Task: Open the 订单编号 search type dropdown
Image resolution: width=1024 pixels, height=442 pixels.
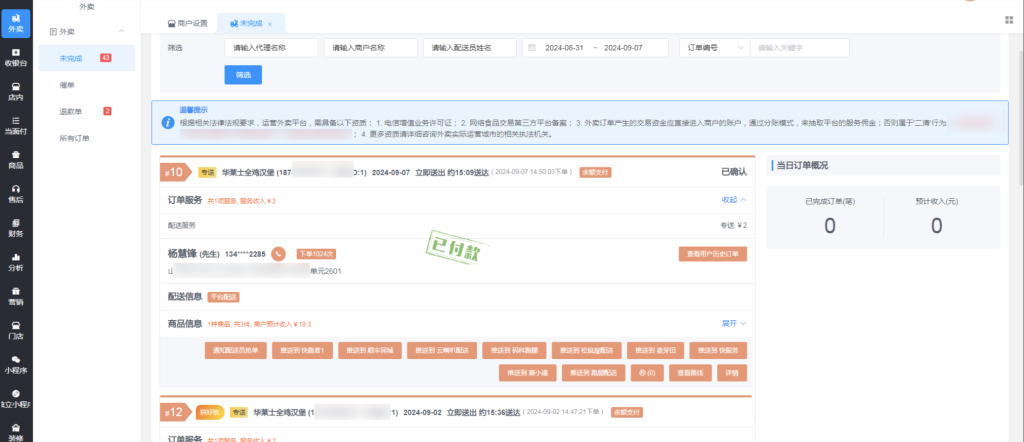Action: pyautogui.click(x=713, y=47)
